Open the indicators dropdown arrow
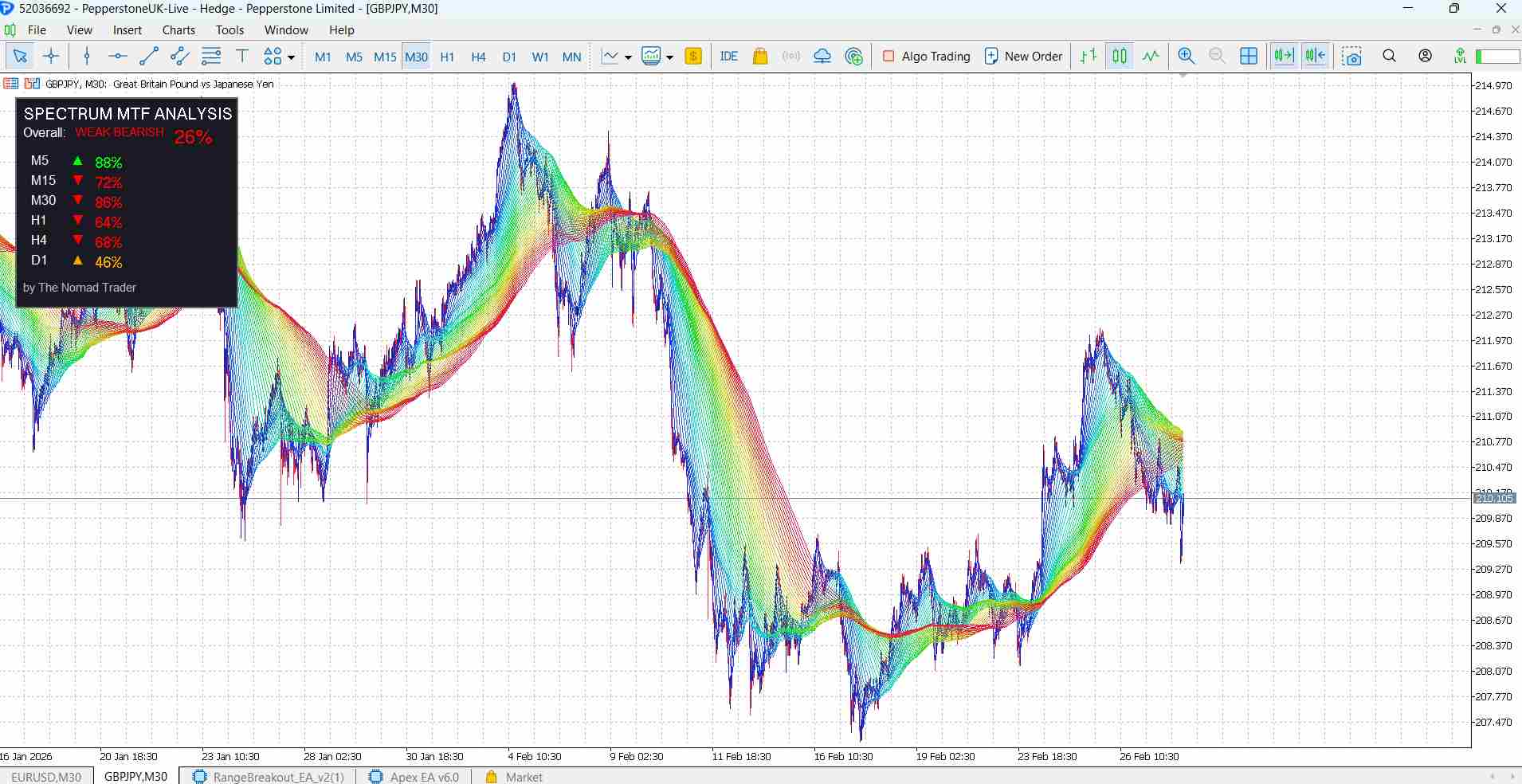The width and height of the screenshot is (1522, 784). pyautogui.click(x=669, y=56)
